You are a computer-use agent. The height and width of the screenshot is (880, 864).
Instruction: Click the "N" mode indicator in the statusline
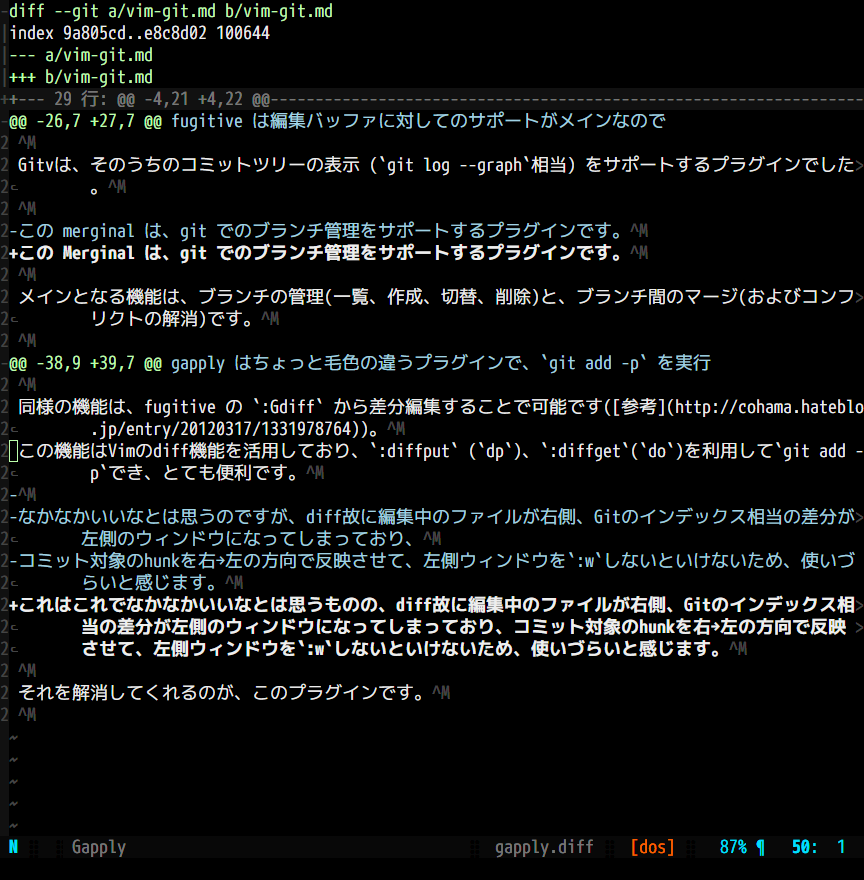coord(12,847)
